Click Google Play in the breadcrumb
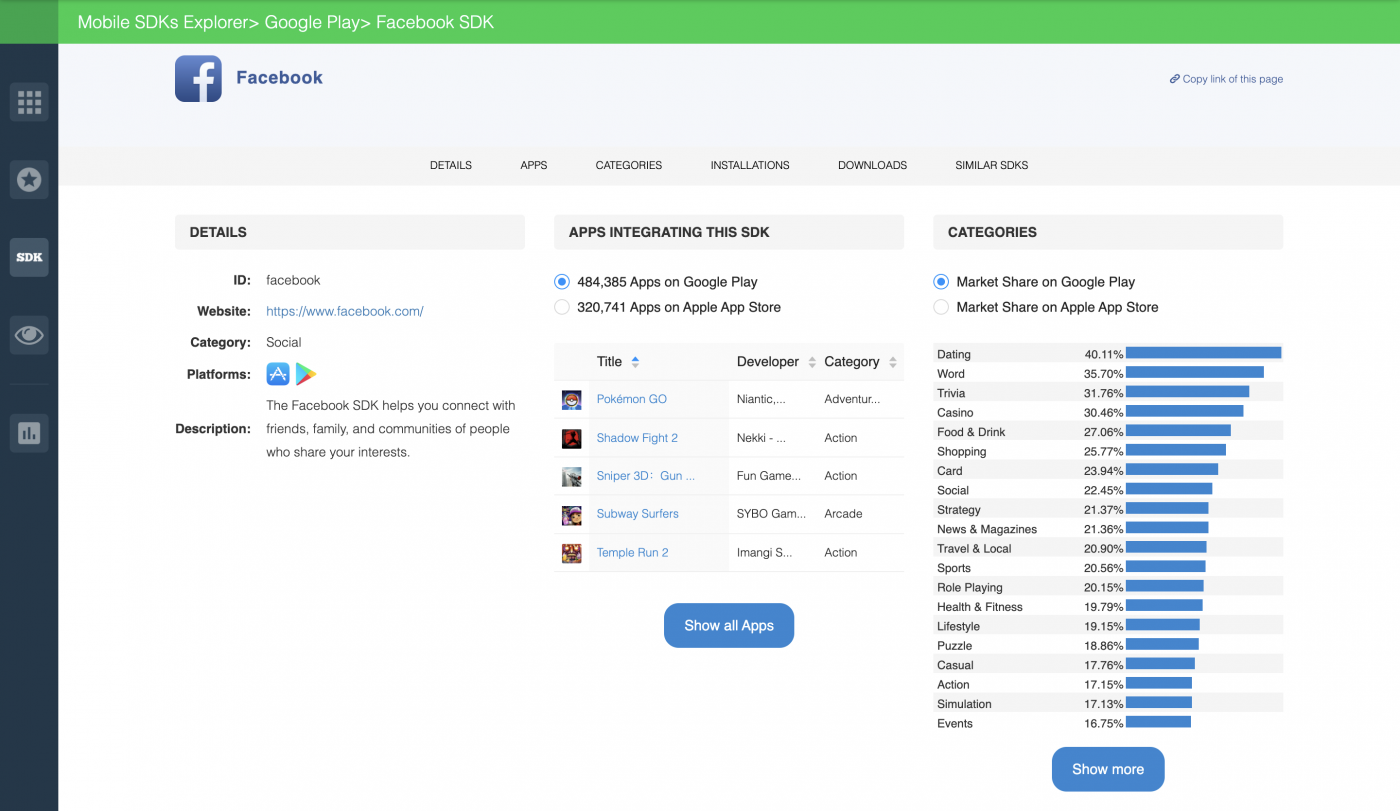This screenshot has width=1400, height=811. [x=311, y=22]
